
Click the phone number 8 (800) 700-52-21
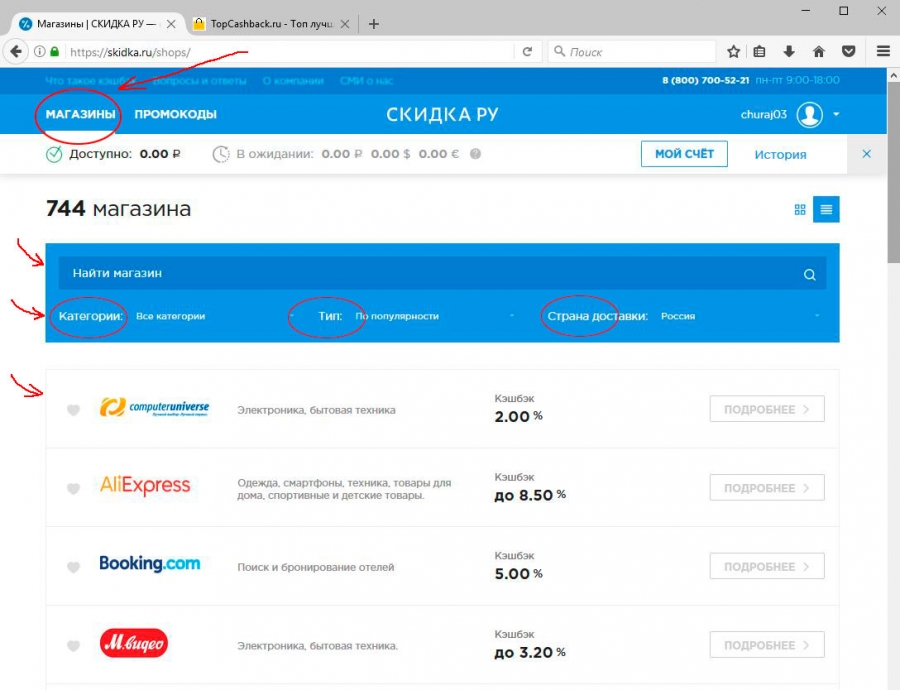(x=705, y=80)
